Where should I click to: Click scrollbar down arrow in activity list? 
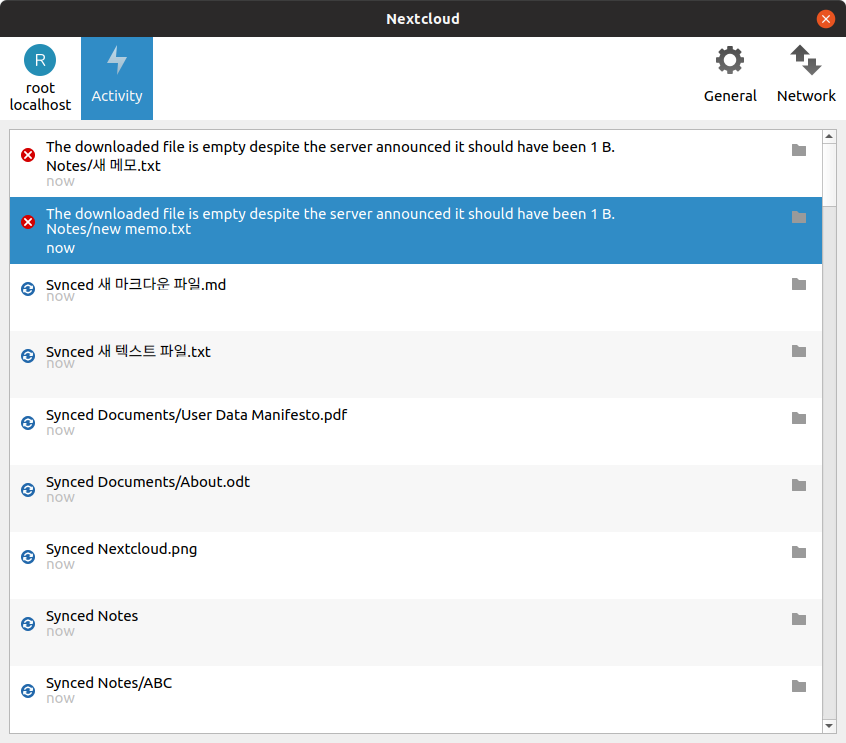[829, 726]
